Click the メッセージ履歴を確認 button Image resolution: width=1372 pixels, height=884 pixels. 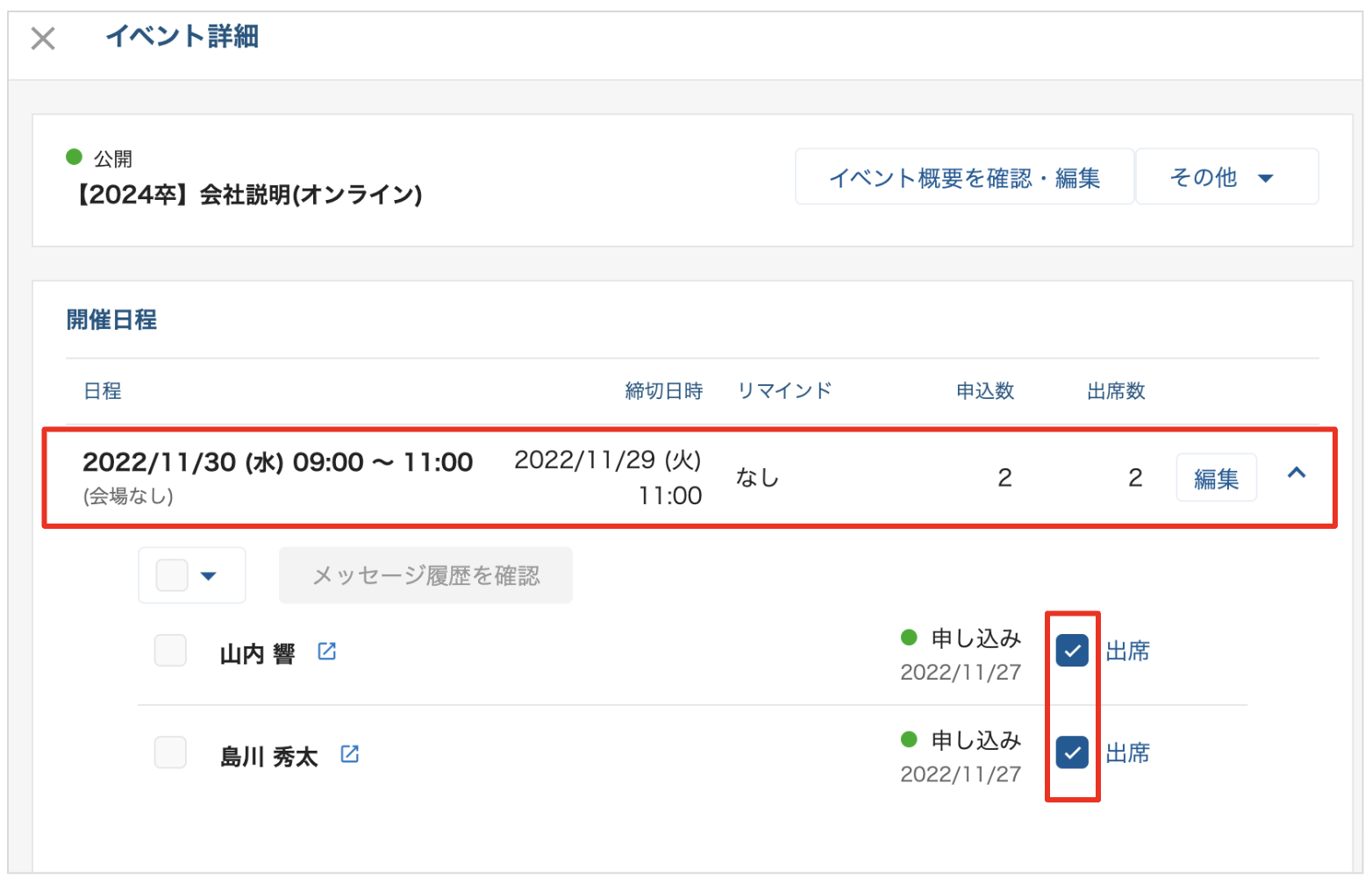[x=425, y=576]
